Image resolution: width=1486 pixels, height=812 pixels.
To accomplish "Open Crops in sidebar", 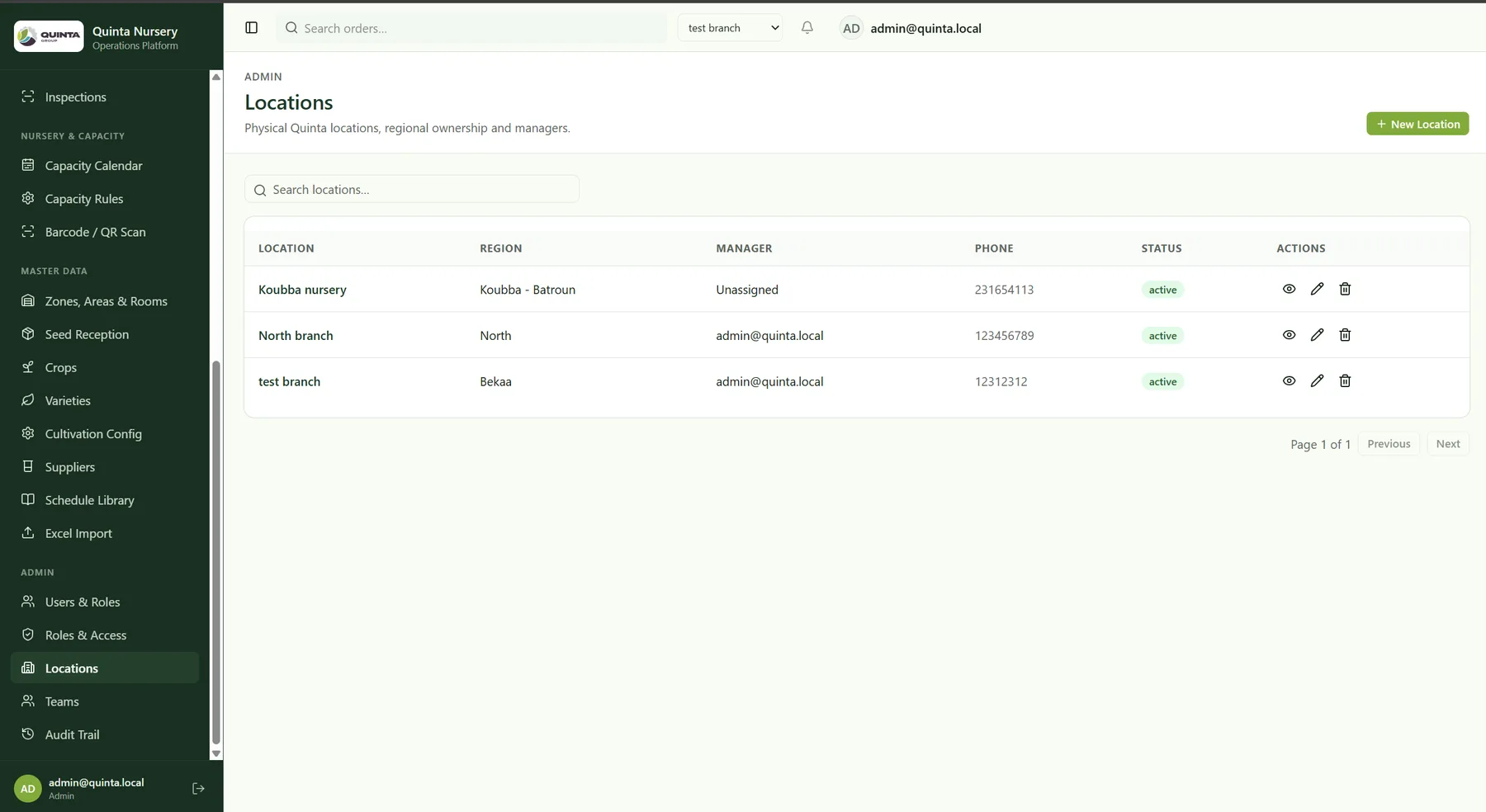I will [105, 367].
